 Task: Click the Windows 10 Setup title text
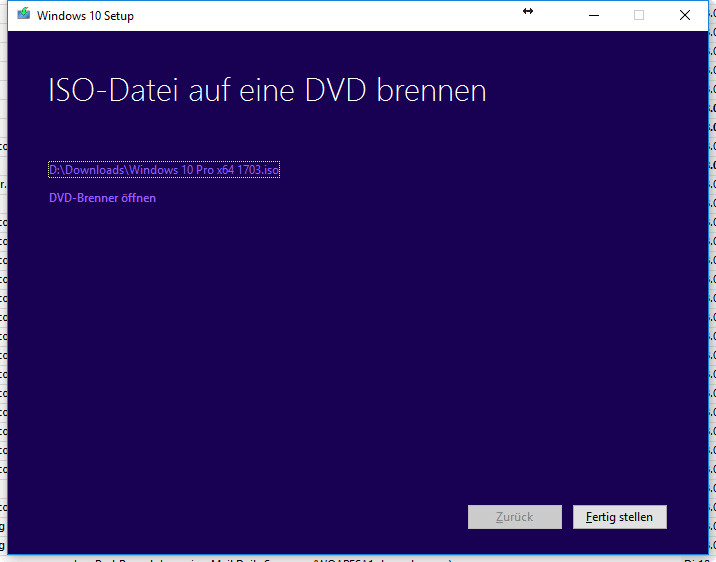pos(85,16)
